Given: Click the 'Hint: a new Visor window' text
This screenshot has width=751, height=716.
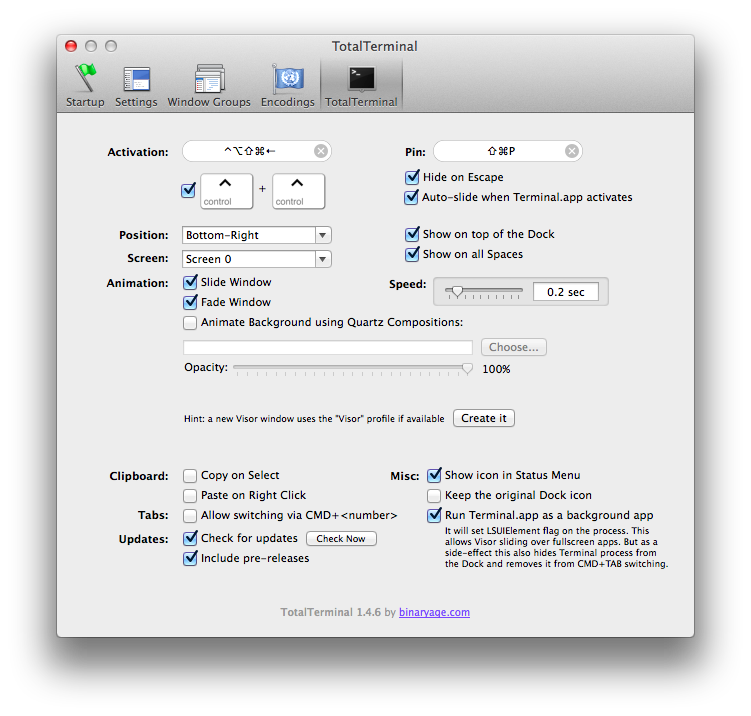Looking at the screenshot, I should coord(314,419).
